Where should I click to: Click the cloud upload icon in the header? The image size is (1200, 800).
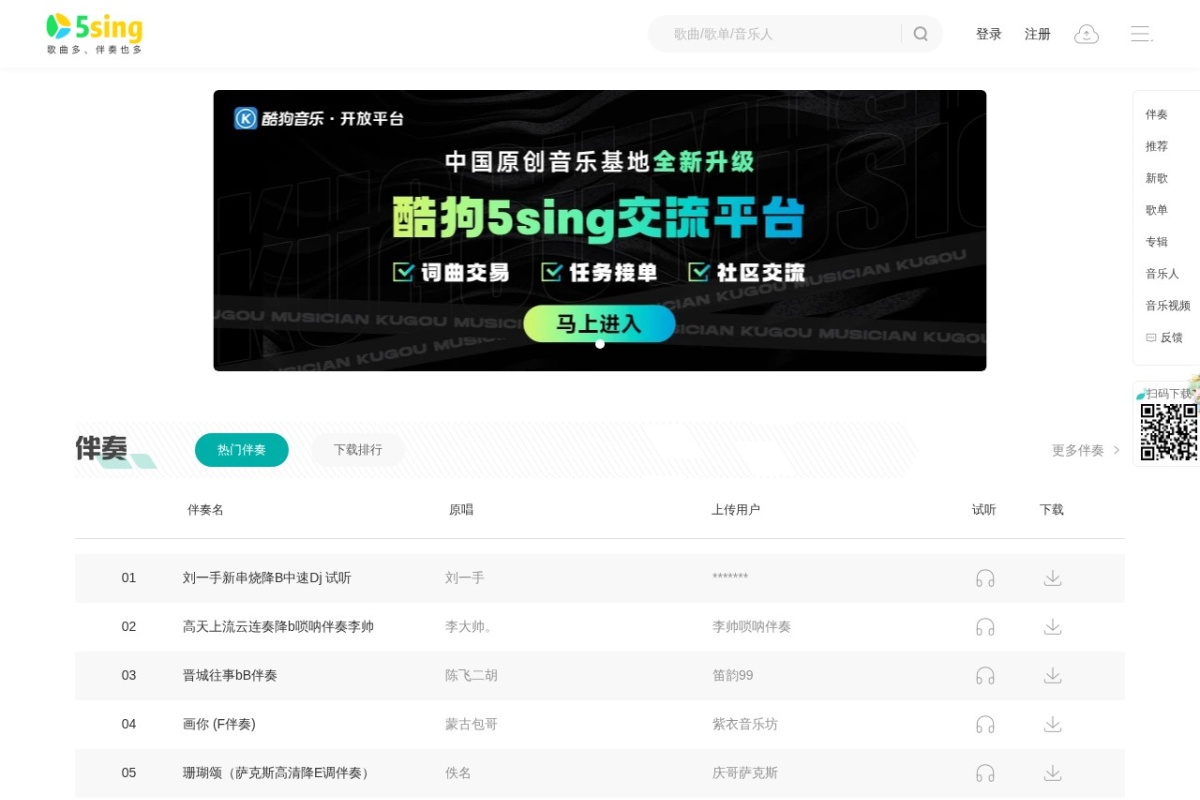pyautogui.click(x=1086, y=33)
